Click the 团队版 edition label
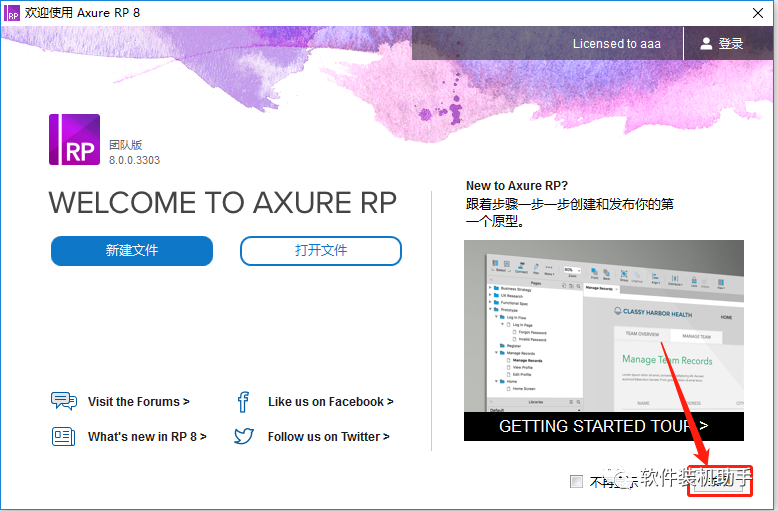The height and width of the screenshot is (511, 778). point(126,145)
